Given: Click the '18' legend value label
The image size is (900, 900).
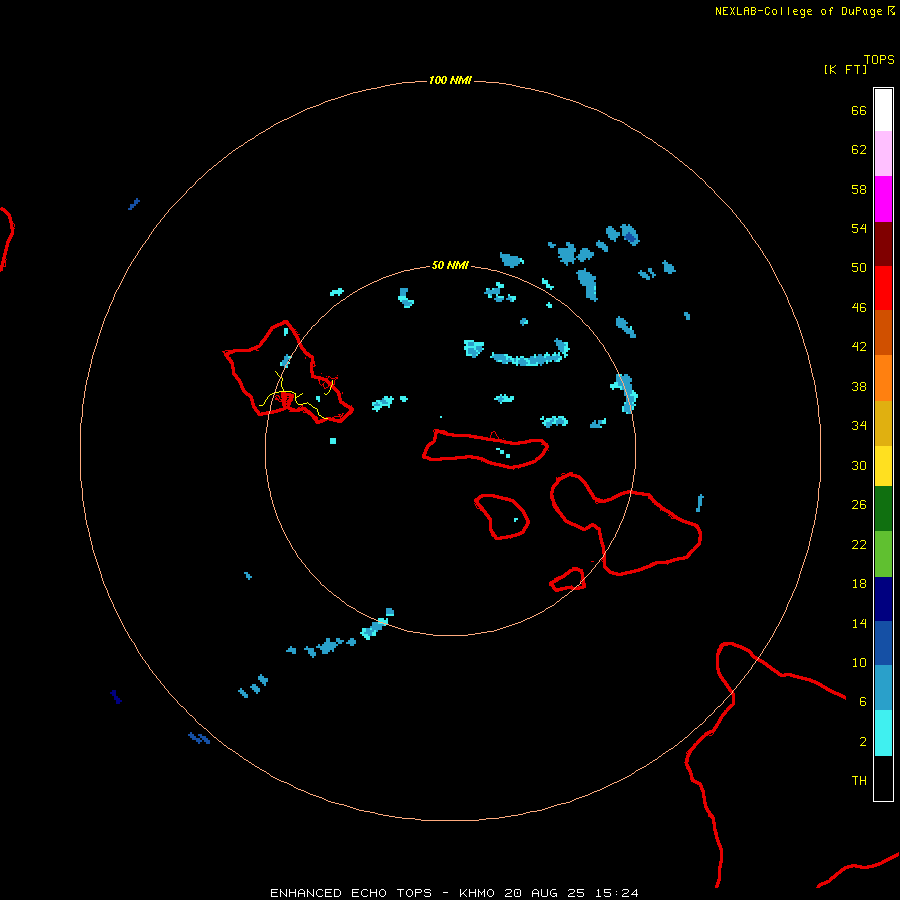Looking at the screenshot, I should (859, 584).
